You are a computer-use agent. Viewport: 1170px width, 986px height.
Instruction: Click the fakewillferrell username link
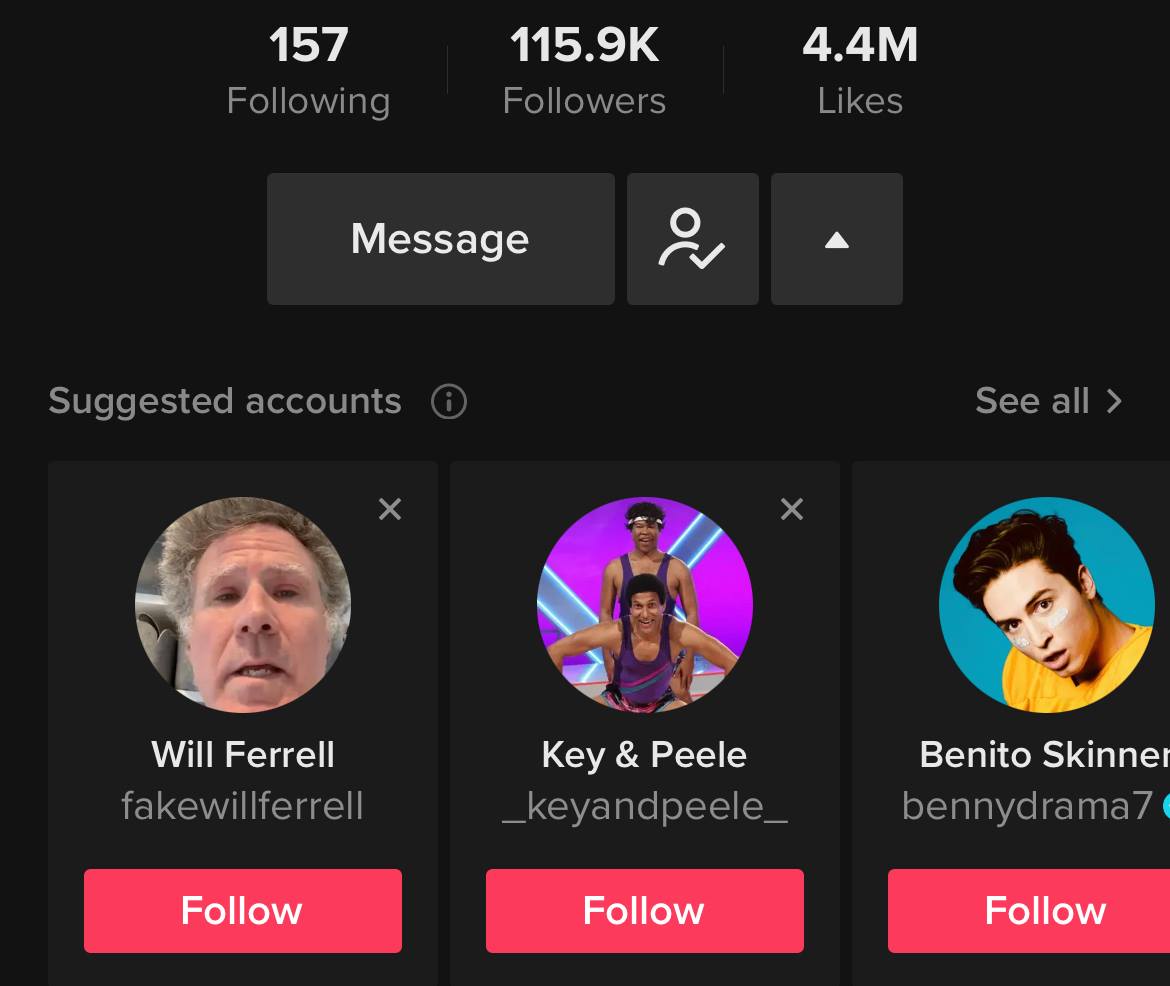[x=243, y=805]
